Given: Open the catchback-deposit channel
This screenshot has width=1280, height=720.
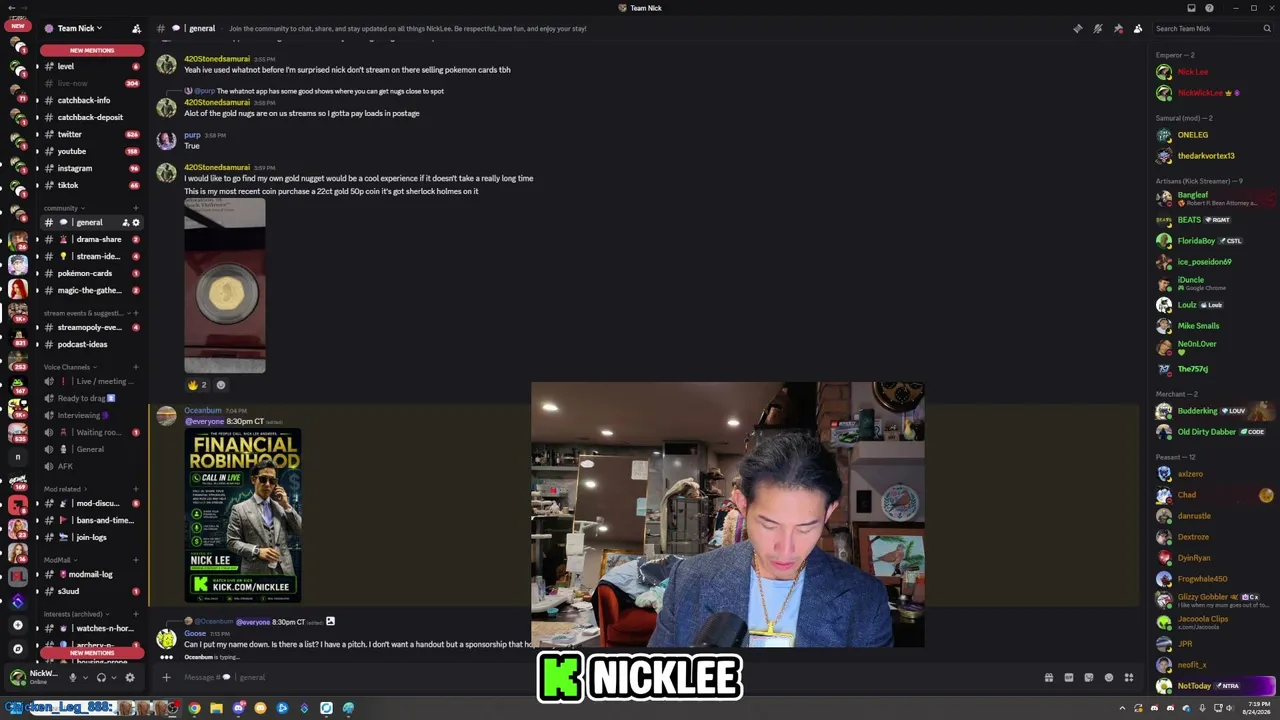Looking at the screenshot, I should click(90, 117).
